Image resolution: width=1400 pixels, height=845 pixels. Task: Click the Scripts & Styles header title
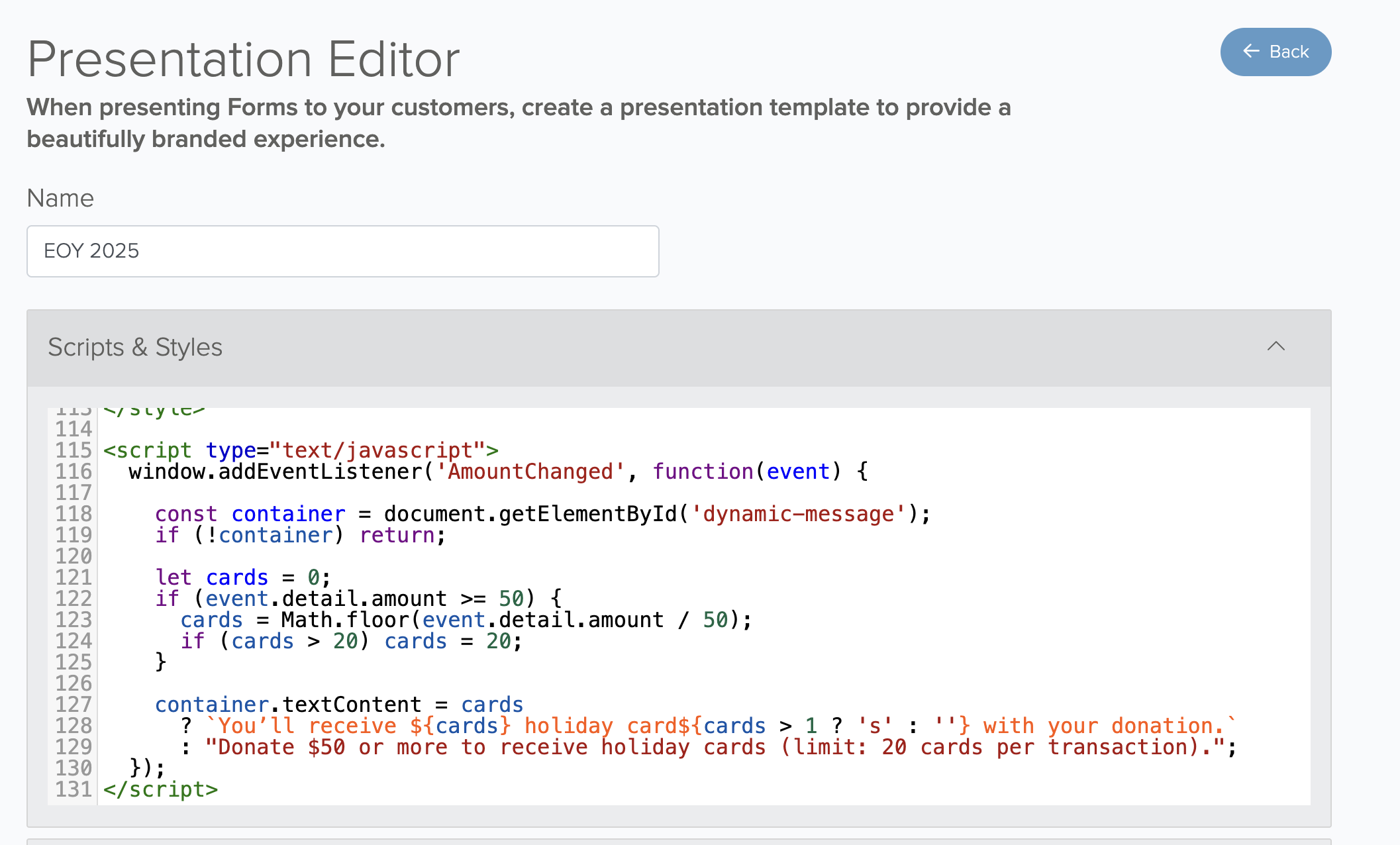(x=135, y=347)
